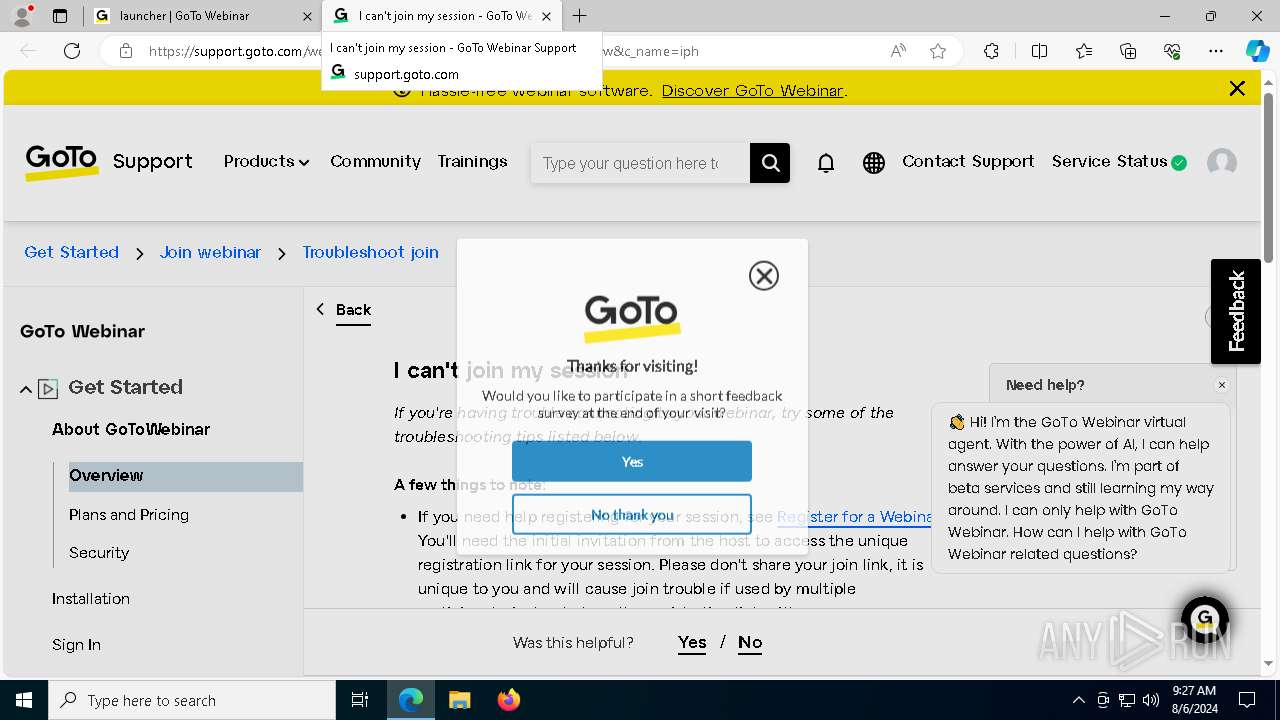Close the Need help chat bubble
The height and width of the screenshot is (720, 1280).
(x=1221, y=385)
